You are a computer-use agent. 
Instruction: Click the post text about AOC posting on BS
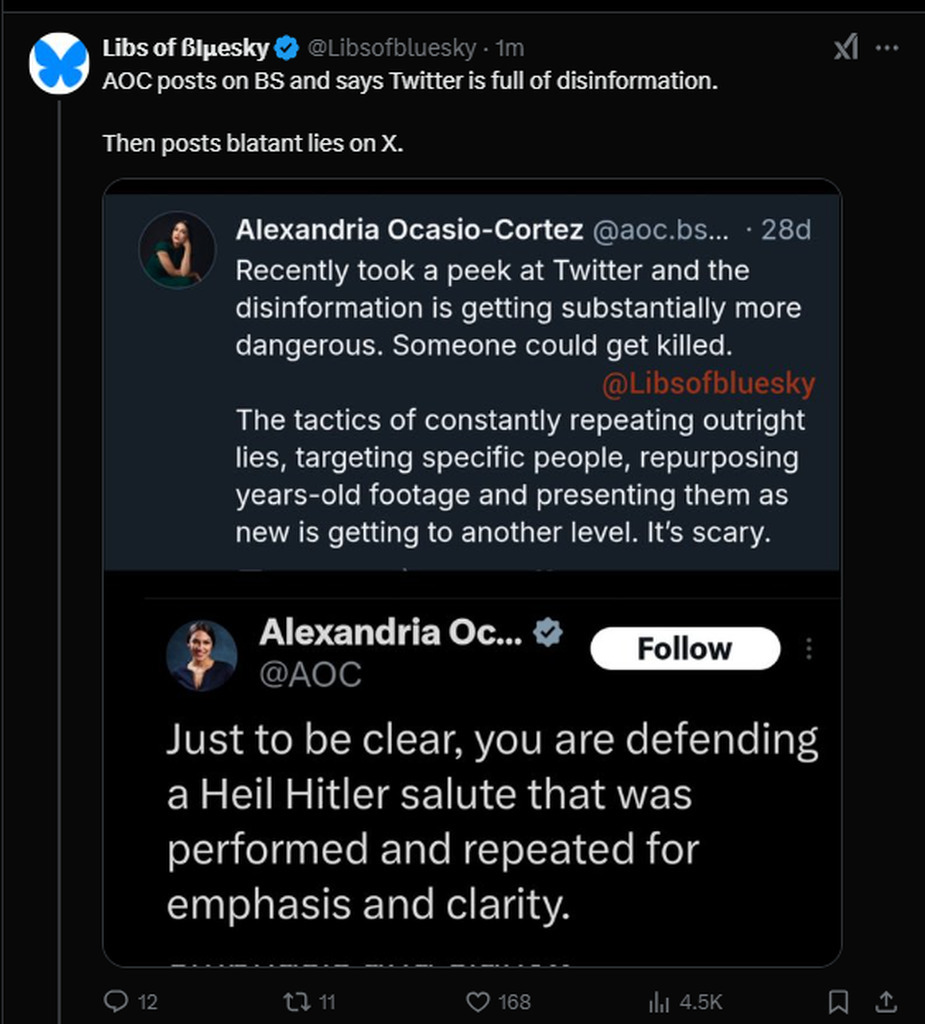click(x=410, y=82)
